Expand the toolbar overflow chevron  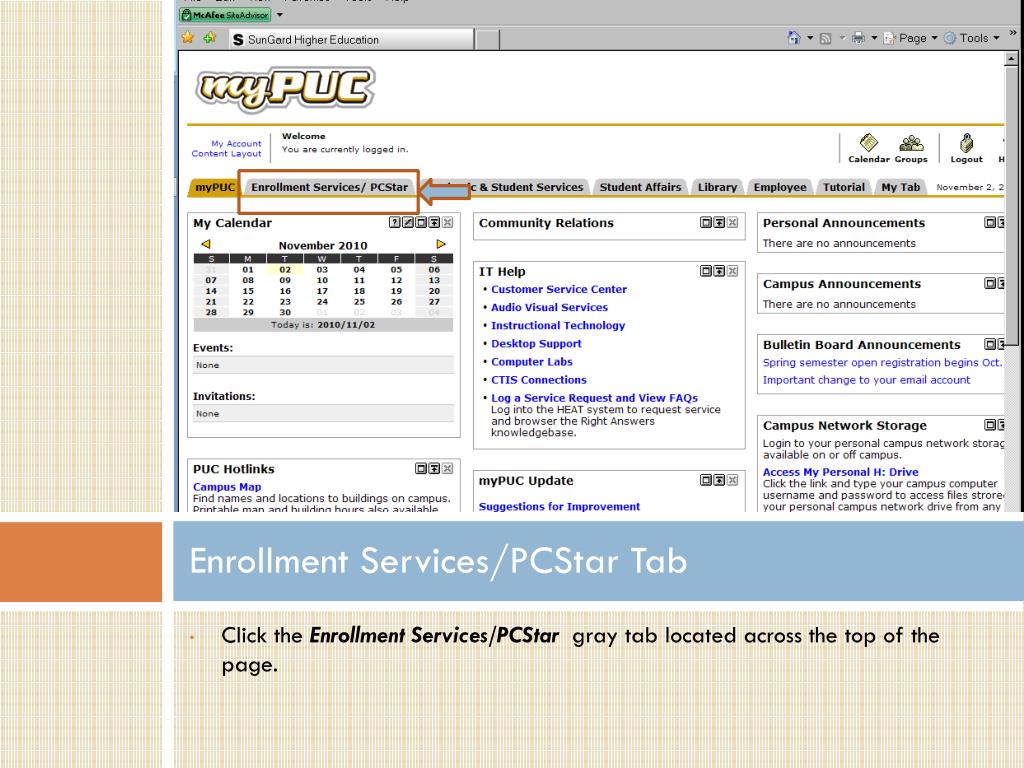click(x=1013, y=32)
